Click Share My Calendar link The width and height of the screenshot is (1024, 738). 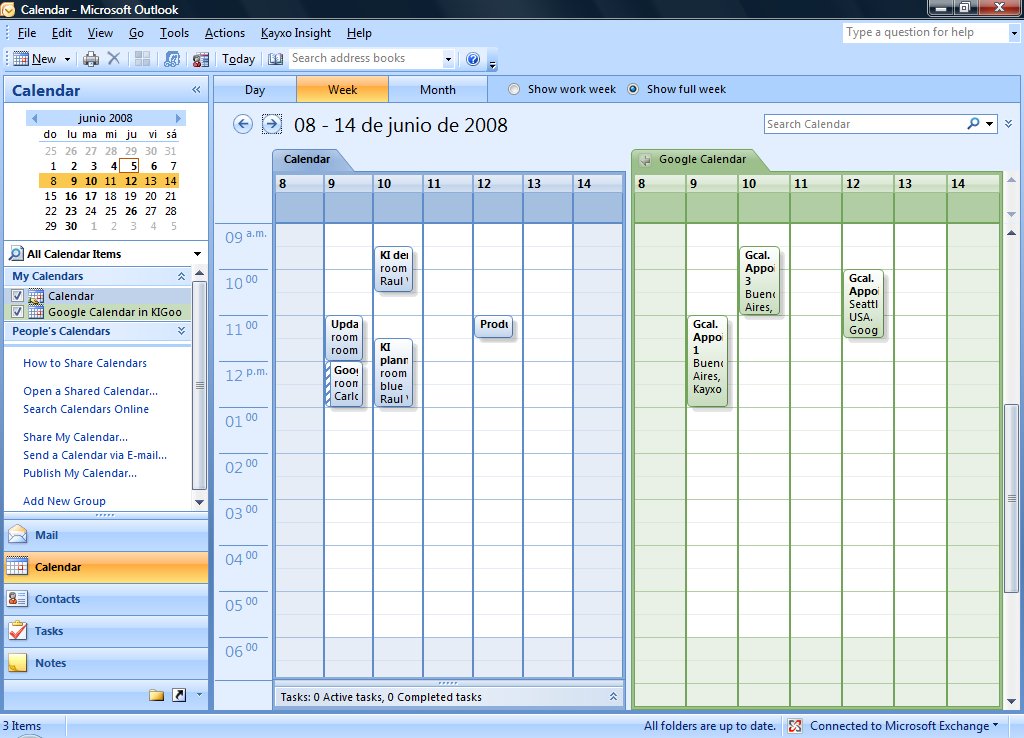click(x=75, y=437)
